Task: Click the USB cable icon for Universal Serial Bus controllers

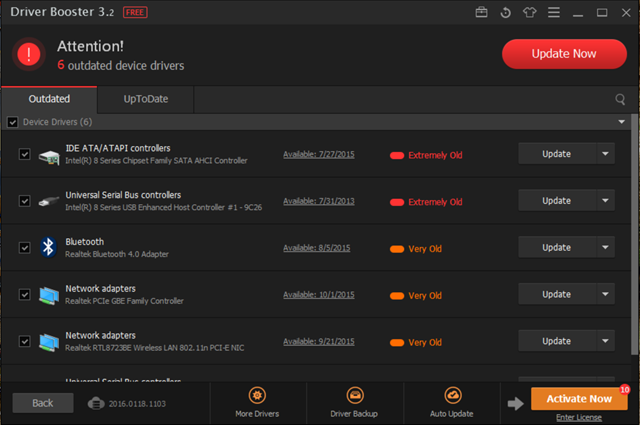Action: click(x=49, y=201)
